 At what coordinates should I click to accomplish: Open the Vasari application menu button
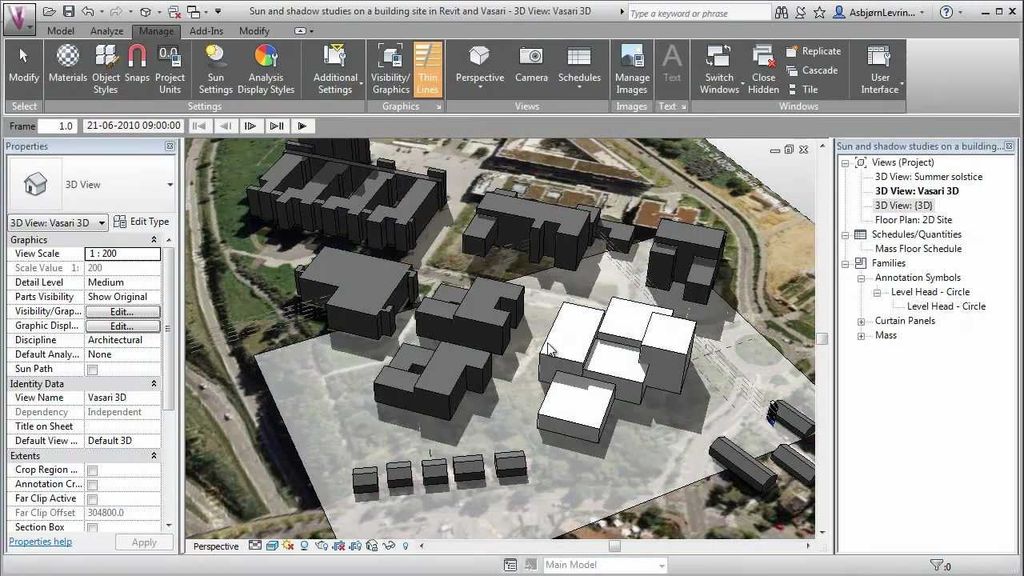click(x=20, y=18)
